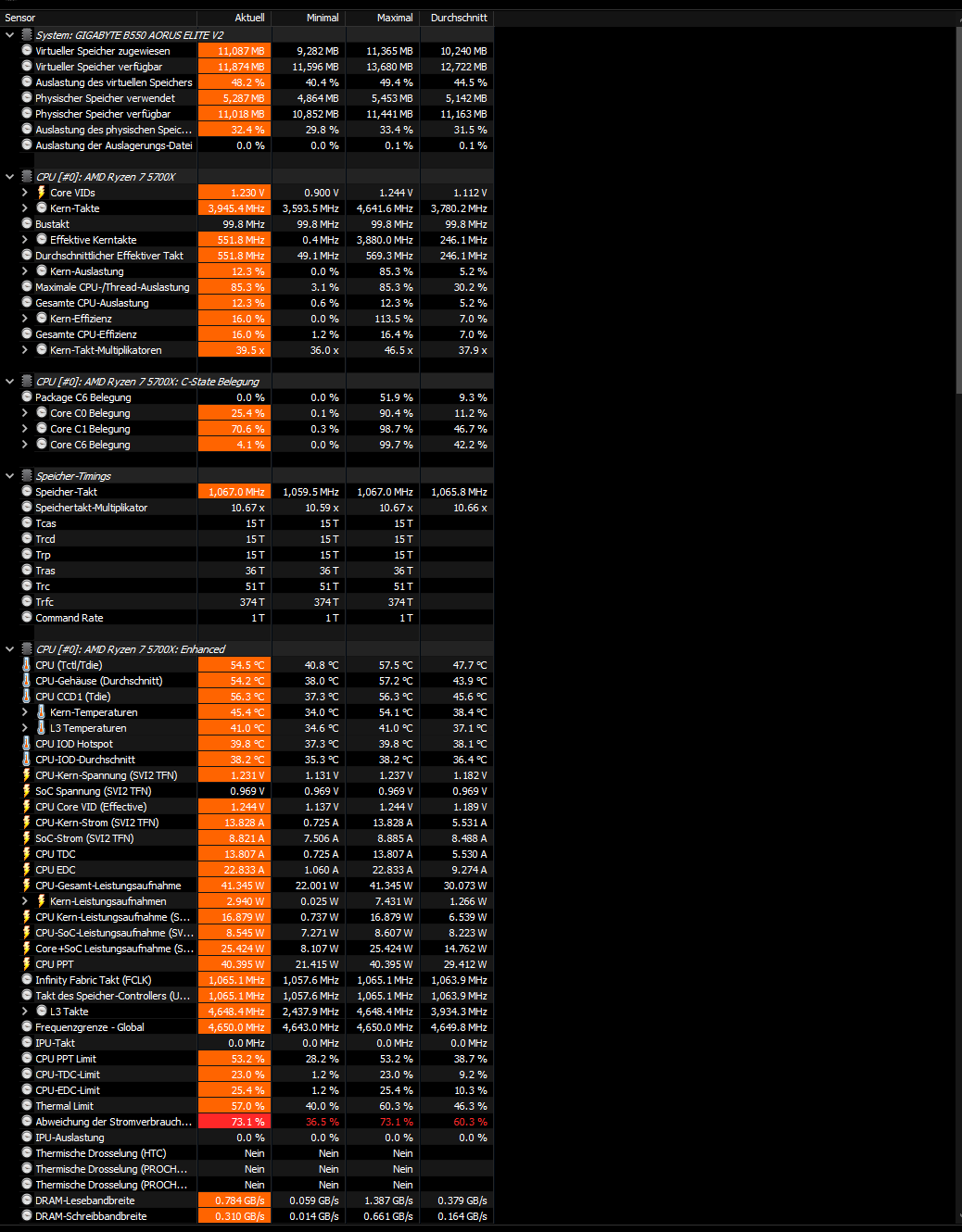Expand the Effektive Kerntakte row
This screenshot has height=1232, width=962.
[25, 240]
